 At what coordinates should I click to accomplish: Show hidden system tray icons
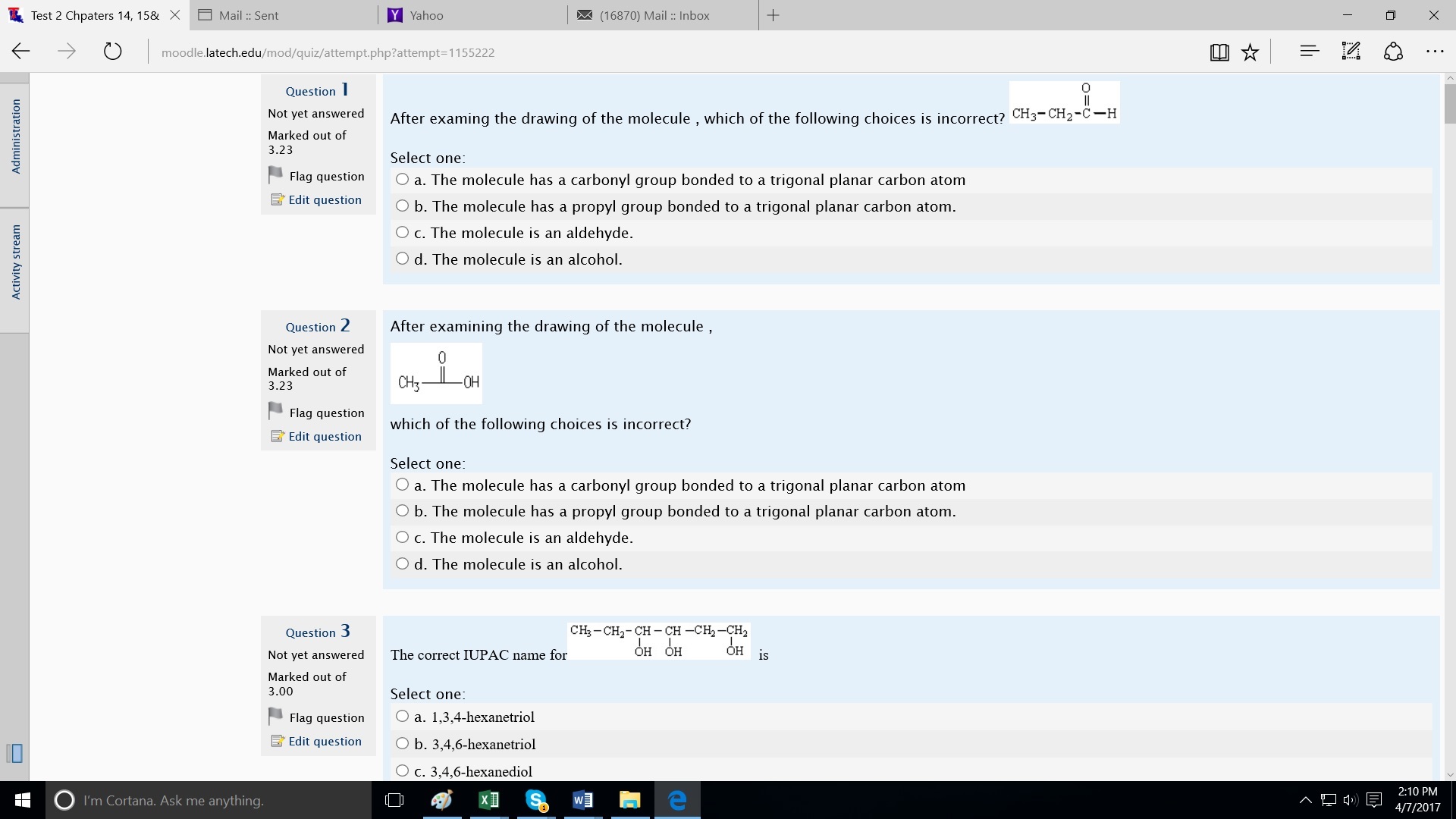(x=1305, y=800)
